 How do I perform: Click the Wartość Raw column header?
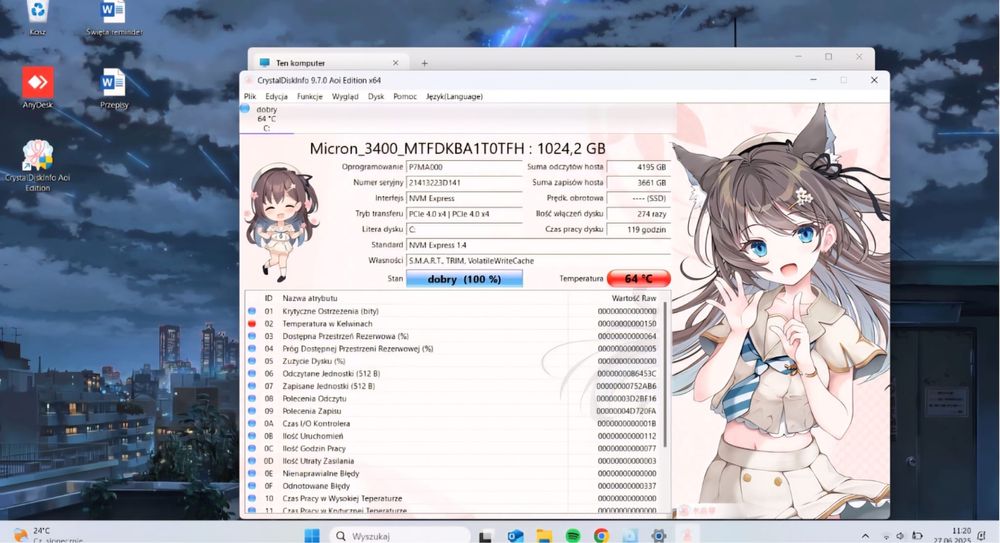click(633, 298)
